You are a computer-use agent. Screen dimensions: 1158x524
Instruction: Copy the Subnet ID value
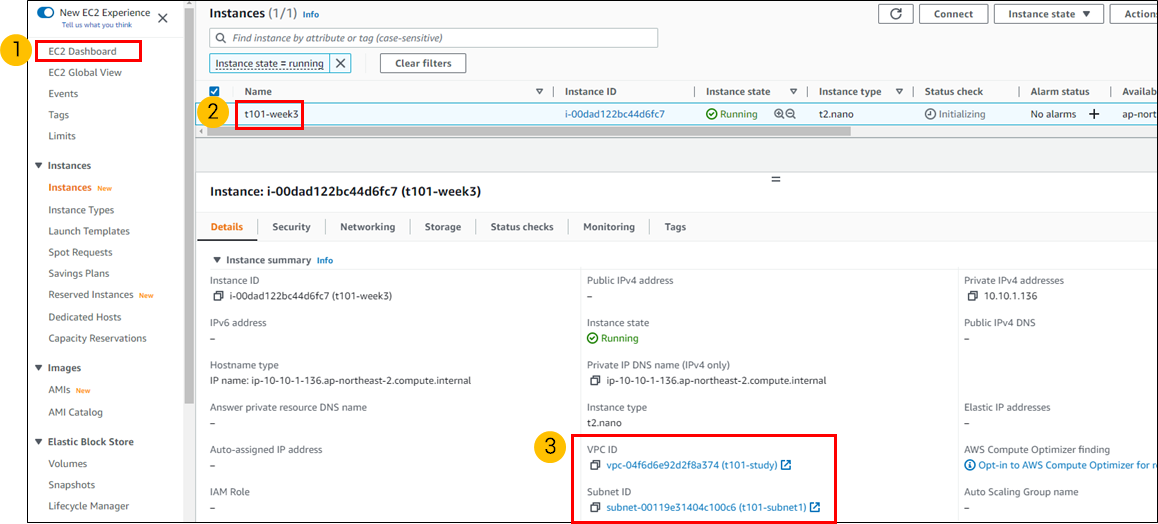click(595, 507)
